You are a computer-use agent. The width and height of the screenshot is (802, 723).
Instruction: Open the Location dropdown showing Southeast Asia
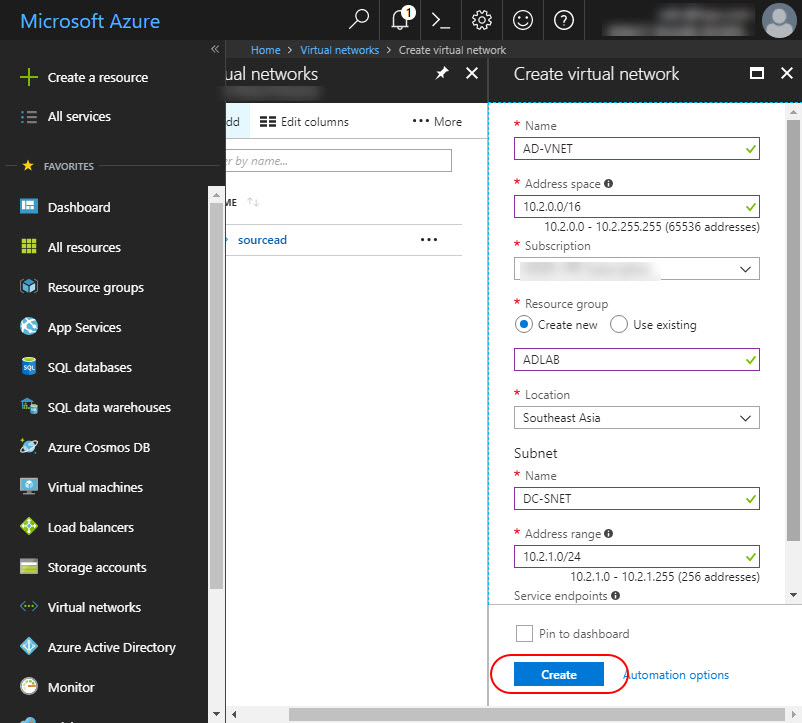click(636, 418)
